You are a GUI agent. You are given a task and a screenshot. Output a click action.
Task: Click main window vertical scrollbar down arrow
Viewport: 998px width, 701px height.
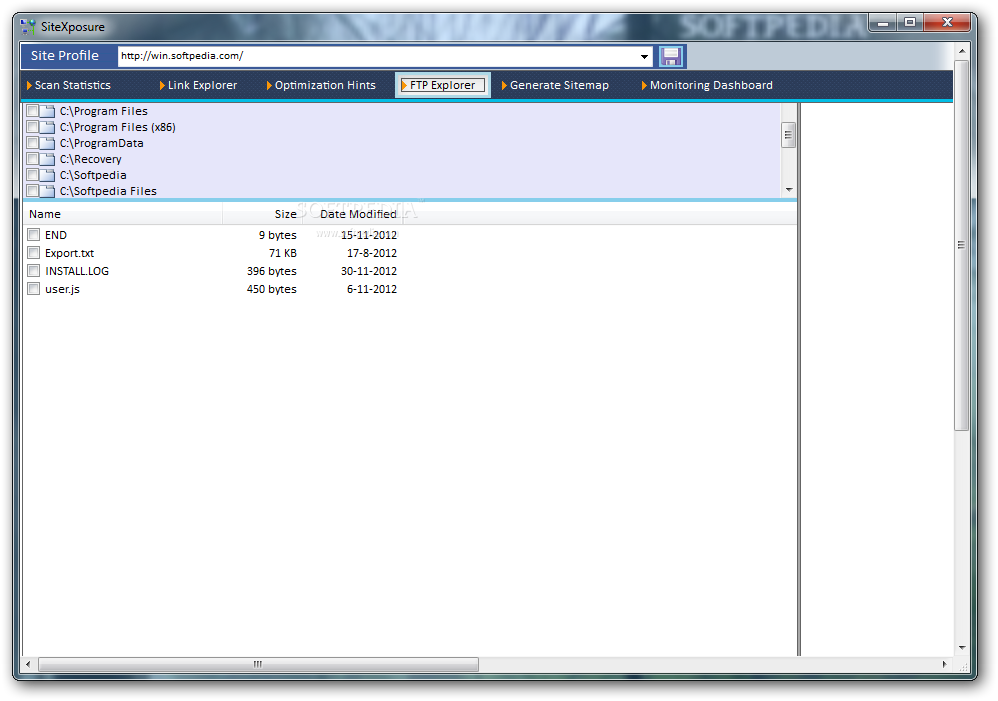[x=961, y=648]
